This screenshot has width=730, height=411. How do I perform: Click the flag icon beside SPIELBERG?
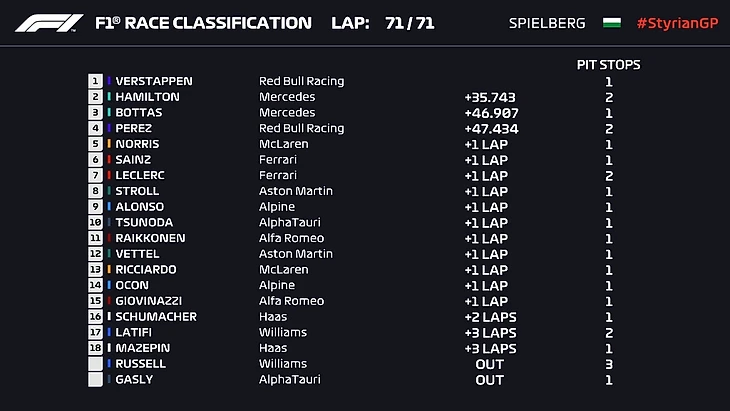coord(612,23)
